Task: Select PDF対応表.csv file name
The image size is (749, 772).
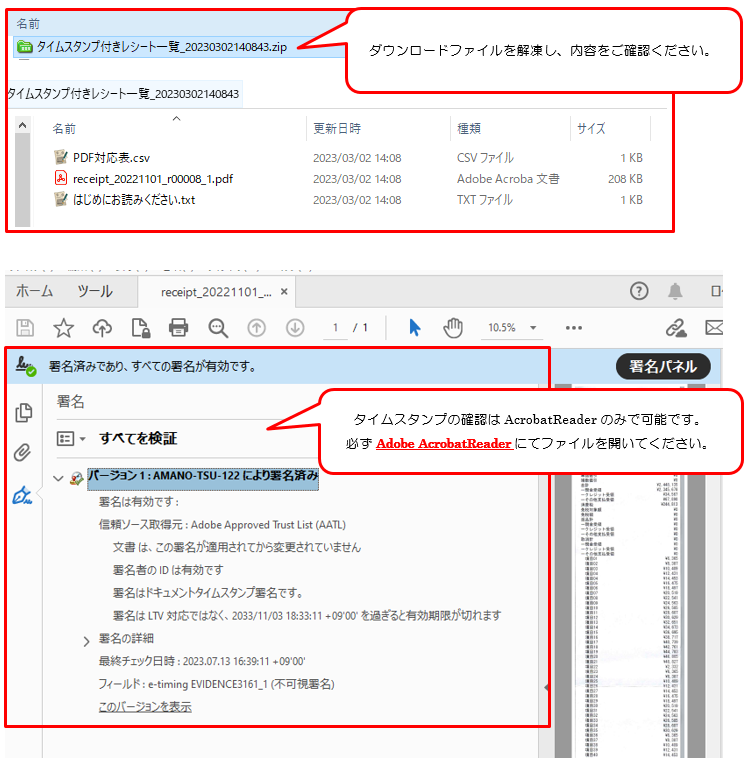Action: point(111,158)
